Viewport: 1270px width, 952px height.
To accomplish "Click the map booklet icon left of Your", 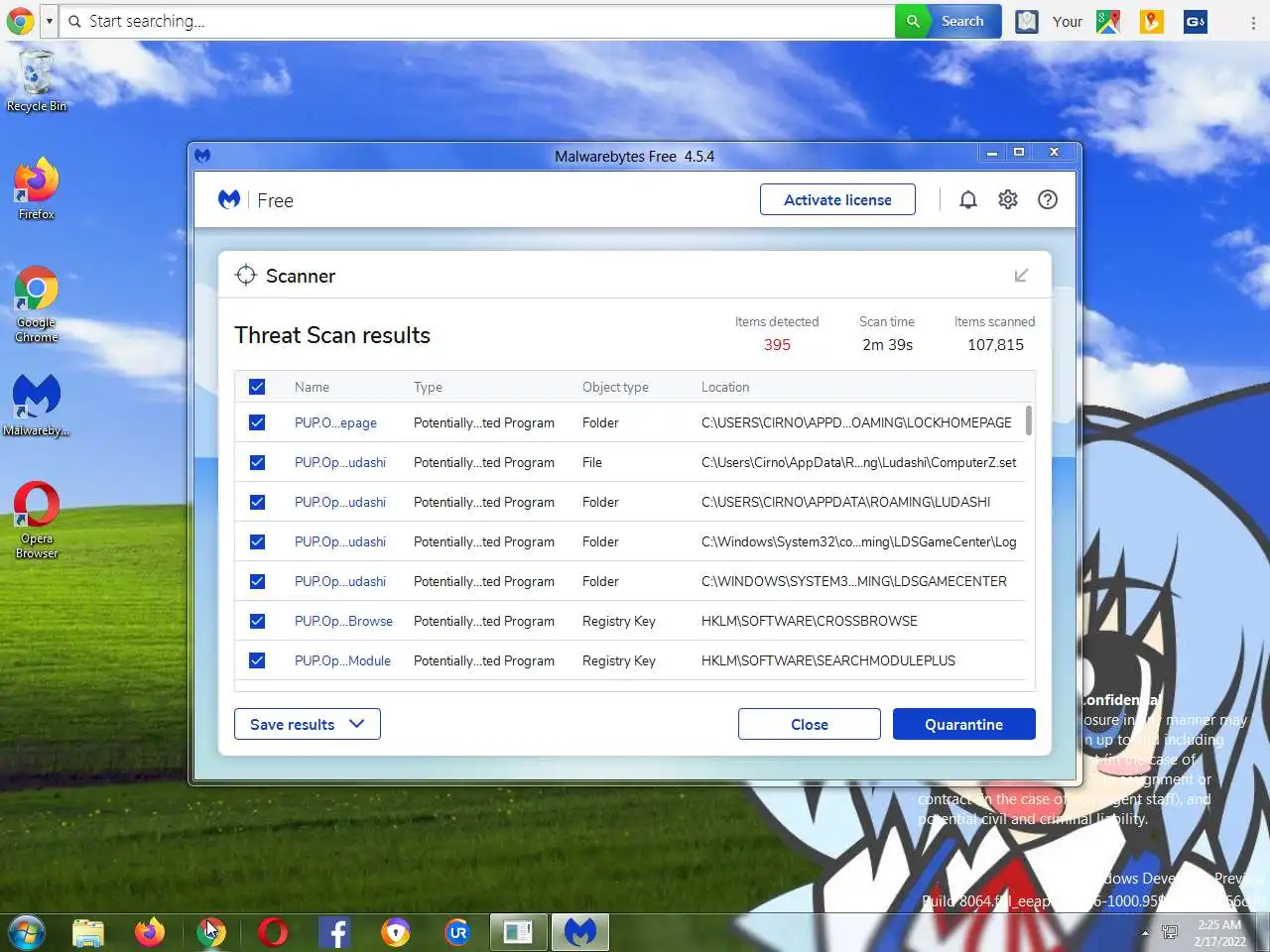I will pos(1027,21).
